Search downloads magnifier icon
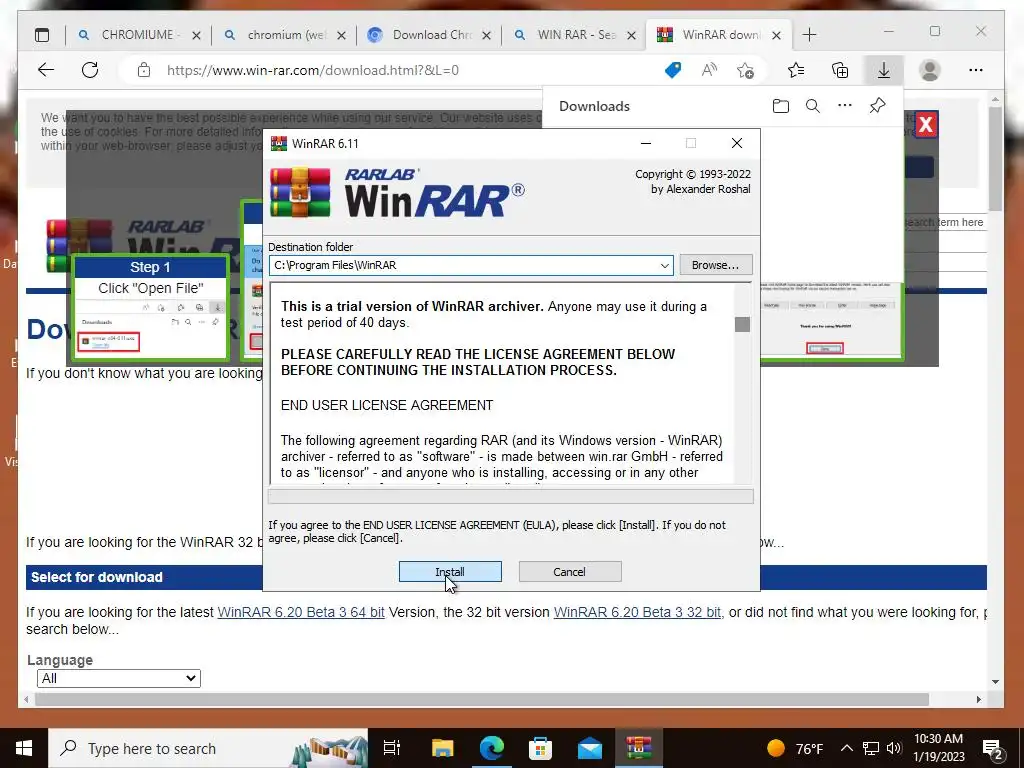The image size is (1024, 768). pos(812,106)
